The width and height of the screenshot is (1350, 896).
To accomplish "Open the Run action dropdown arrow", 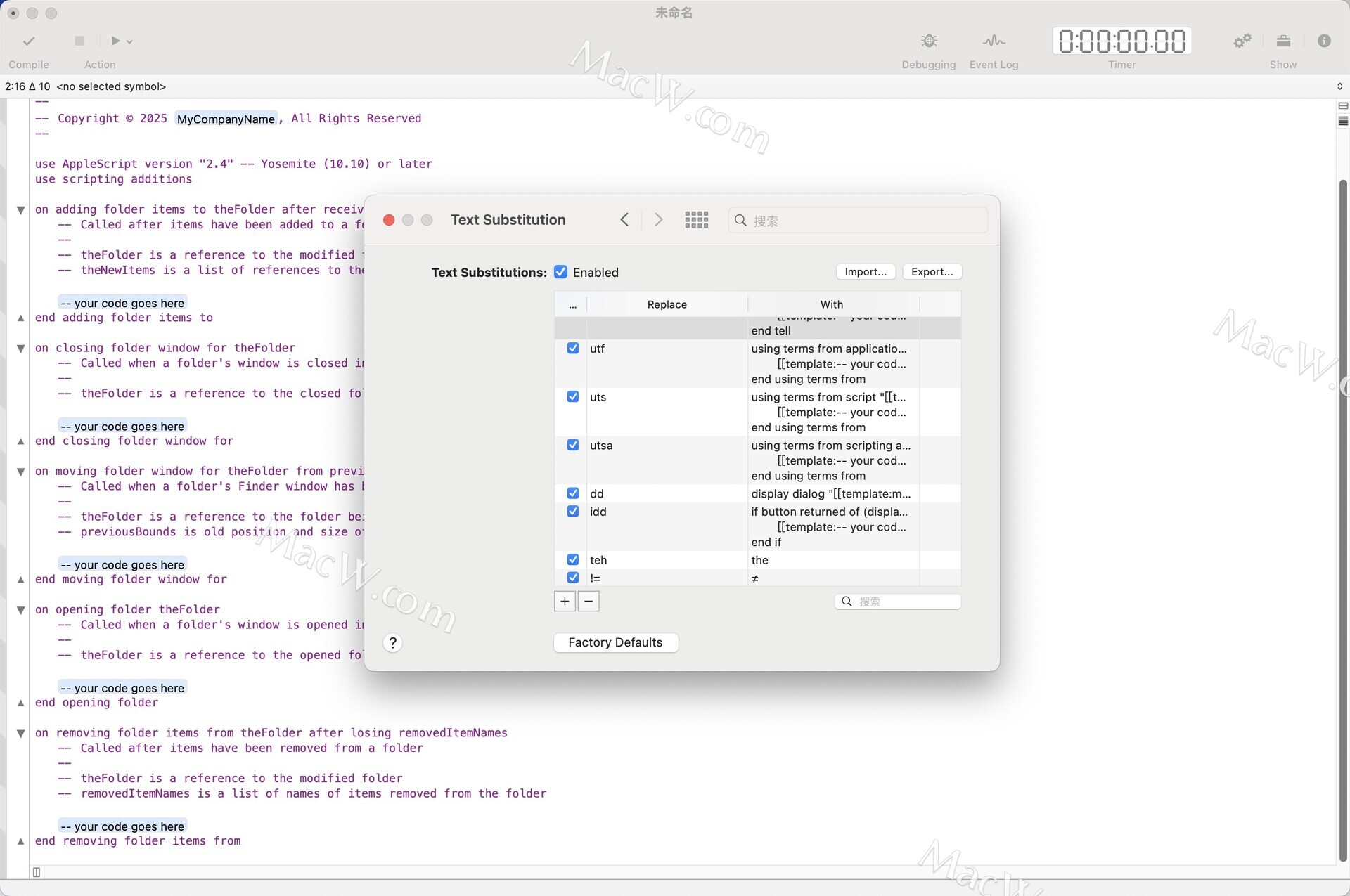I will [129, 41].
